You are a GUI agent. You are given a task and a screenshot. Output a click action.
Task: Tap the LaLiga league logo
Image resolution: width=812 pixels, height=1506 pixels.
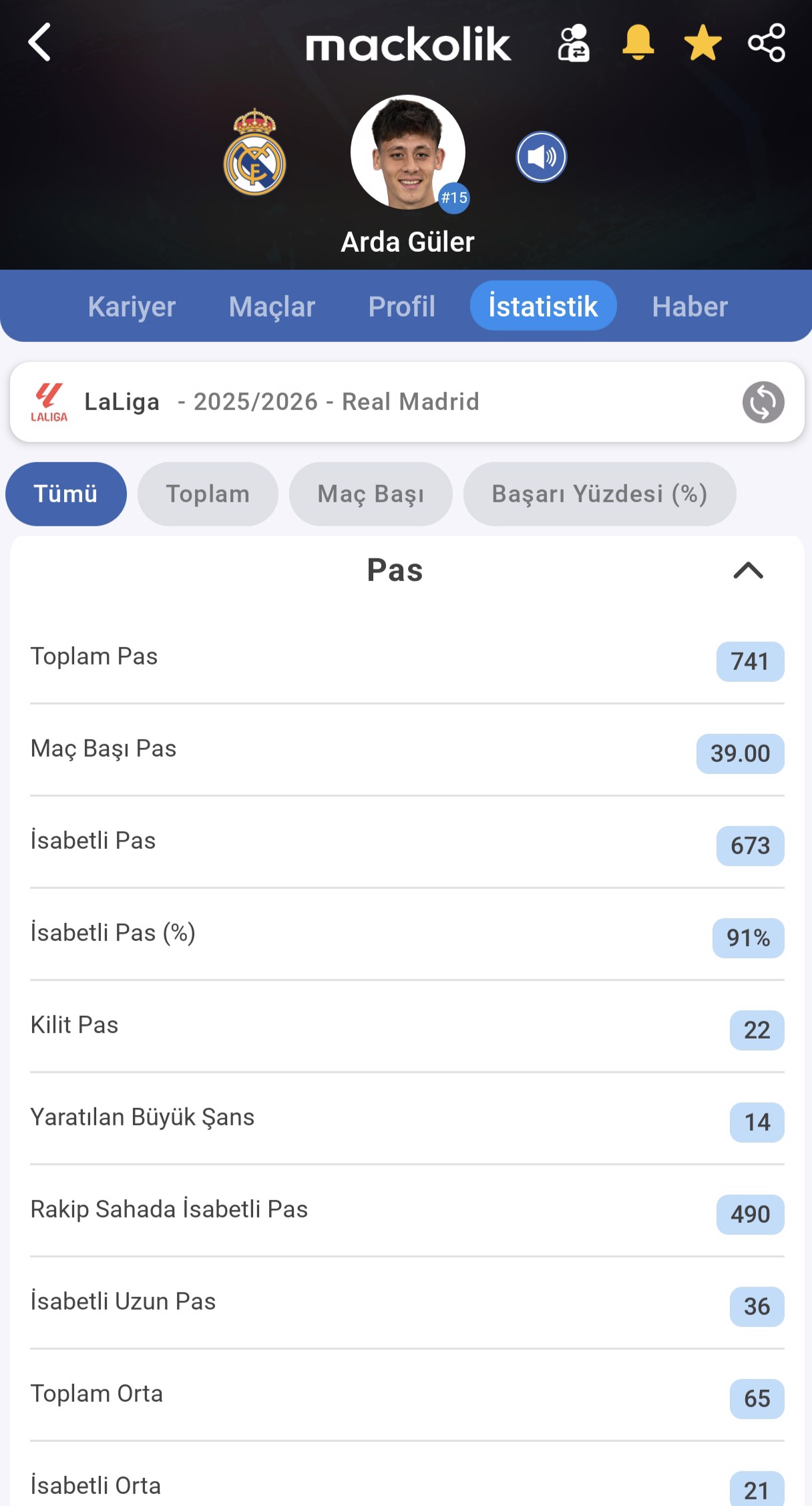[x=49, y=402]
